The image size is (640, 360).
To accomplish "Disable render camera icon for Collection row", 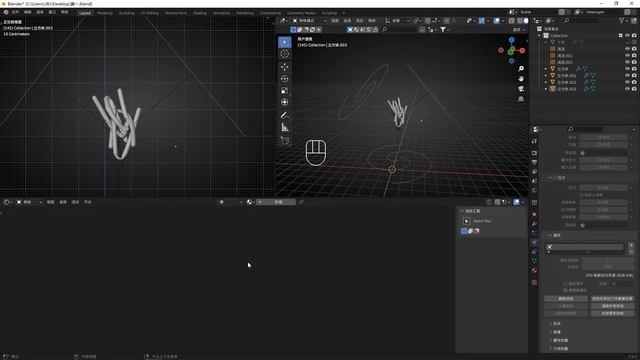I will pos(634,36).
